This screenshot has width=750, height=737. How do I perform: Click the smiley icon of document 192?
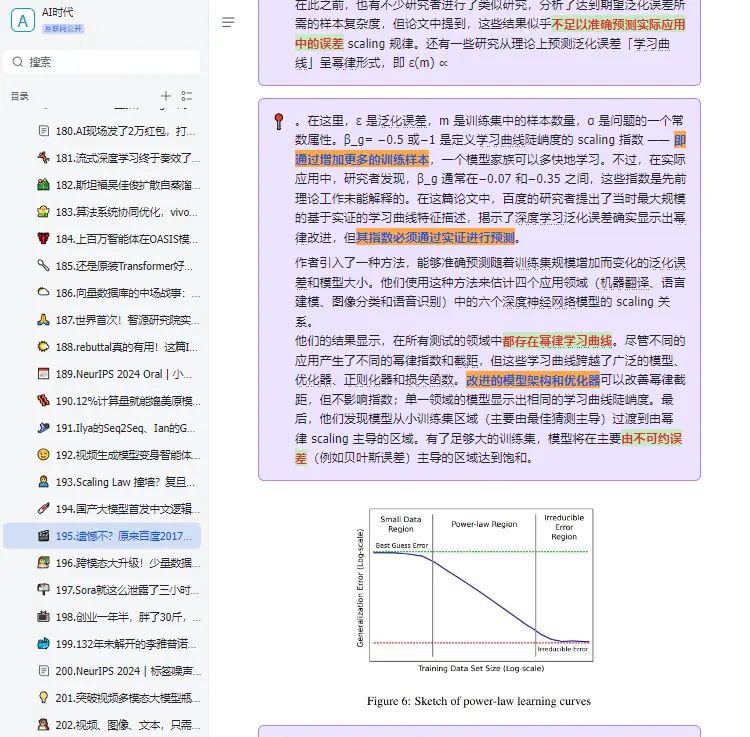pos(43,455)
